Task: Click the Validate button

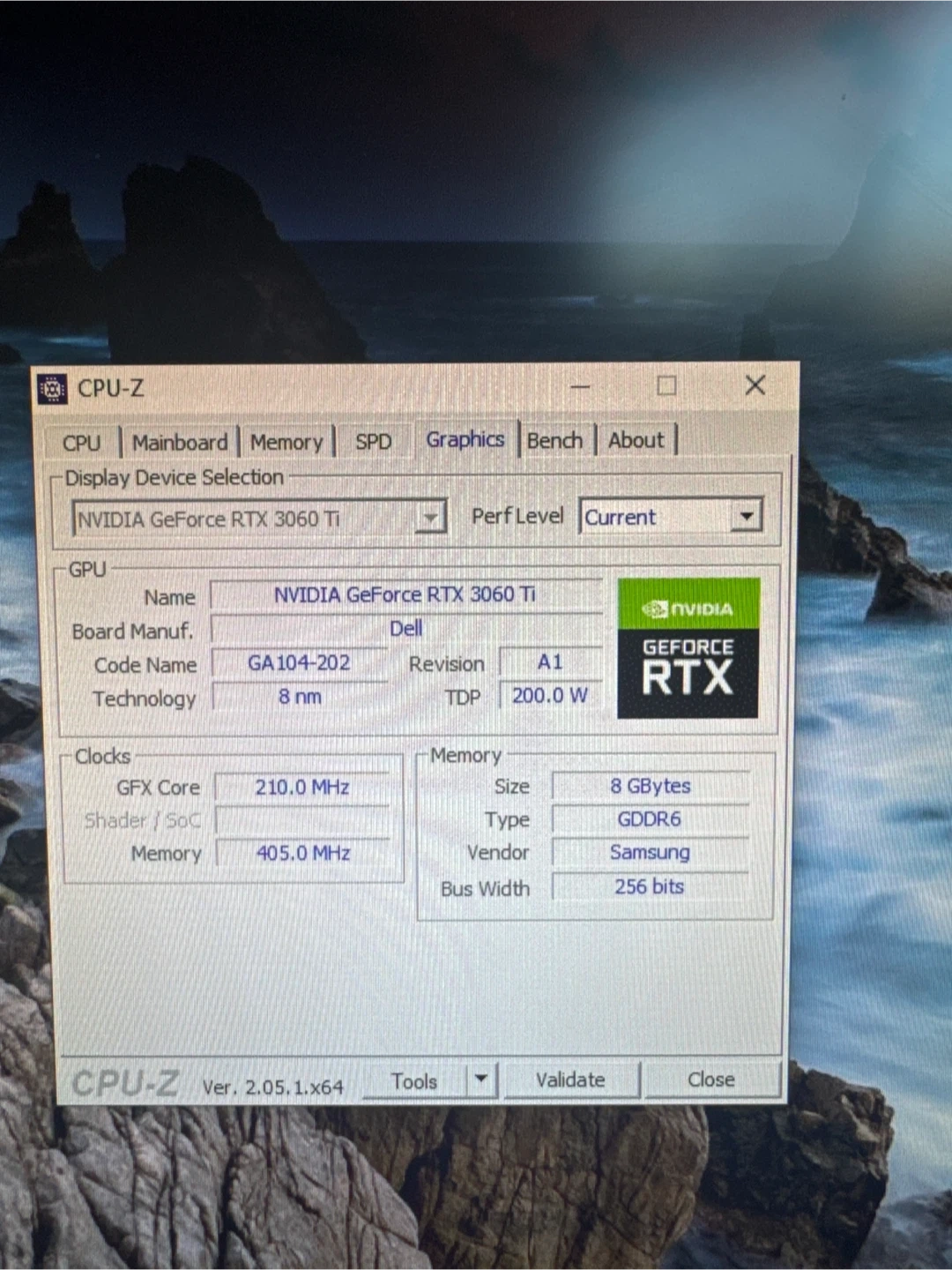Action: (x=570, y=1079)
